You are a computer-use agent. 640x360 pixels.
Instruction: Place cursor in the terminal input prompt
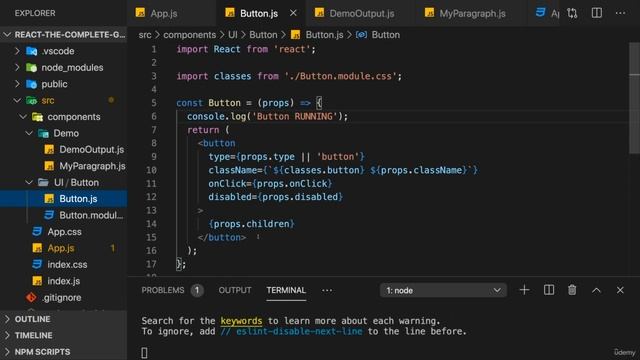tap(144, 353)
